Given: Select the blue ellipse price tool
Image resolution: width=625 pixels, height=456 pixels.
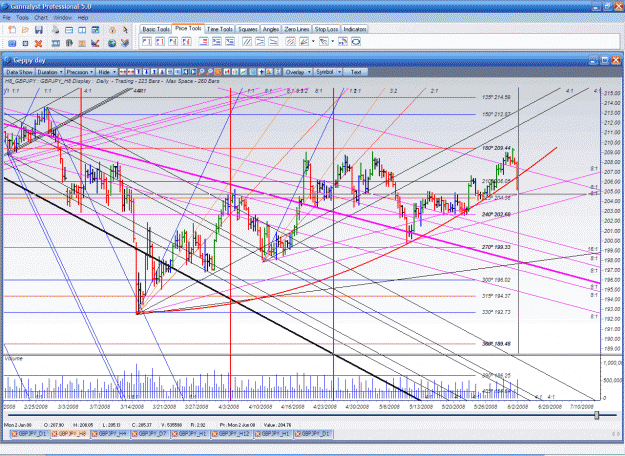Looking at the screenshot, I should pos(356,41).
